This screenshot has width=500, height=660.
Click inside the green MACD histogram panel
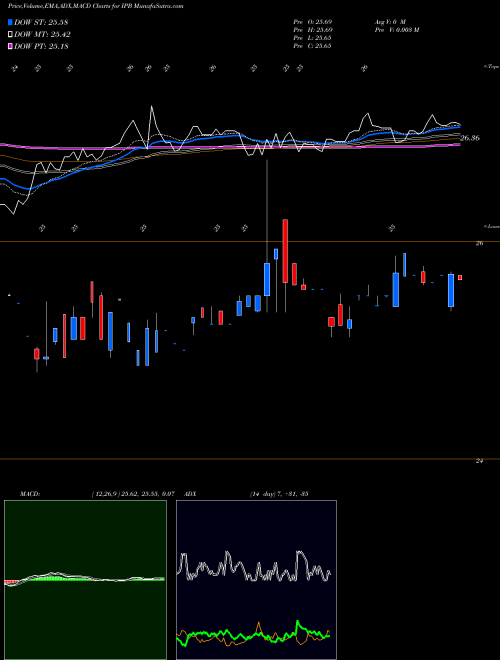pyautogui.click(x=85, y=580)
